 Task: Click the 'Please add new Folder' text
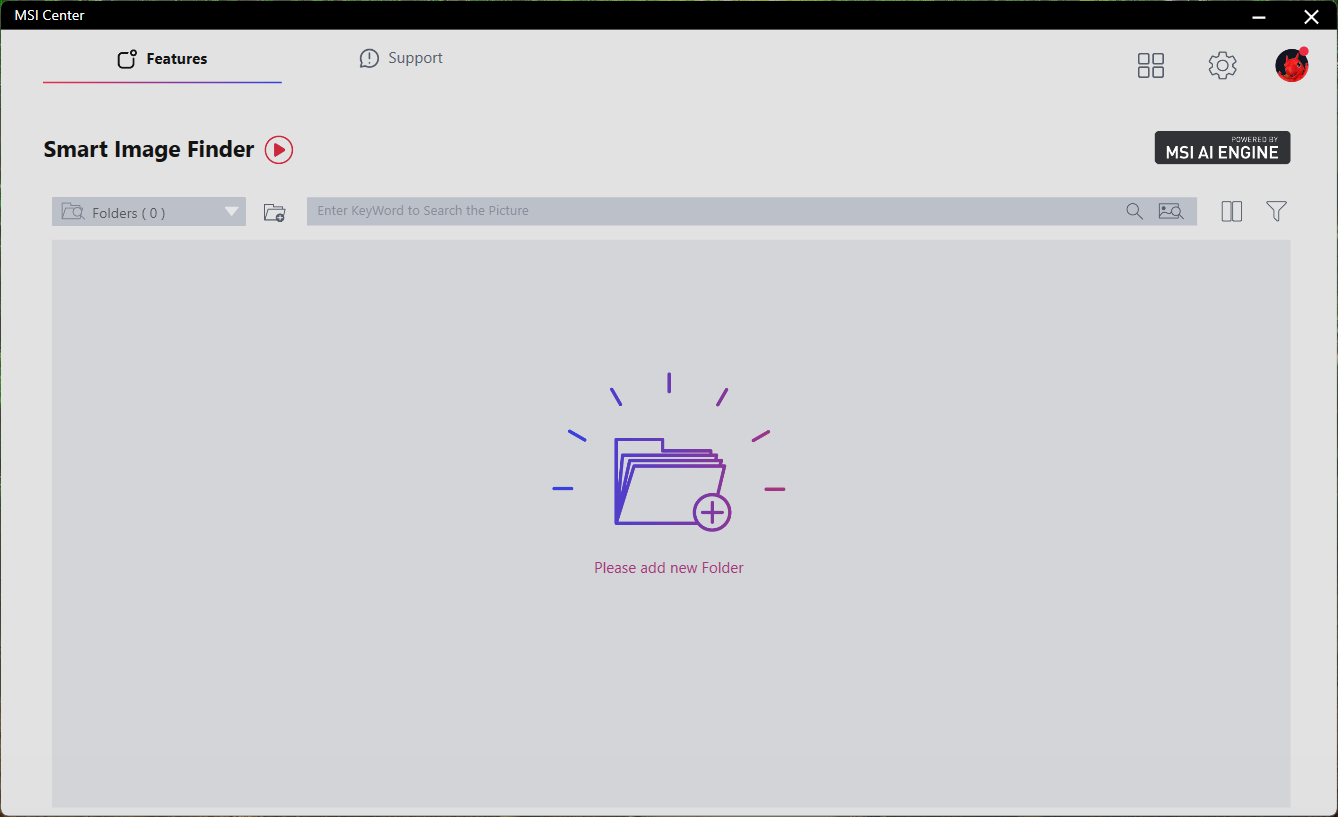669,568
